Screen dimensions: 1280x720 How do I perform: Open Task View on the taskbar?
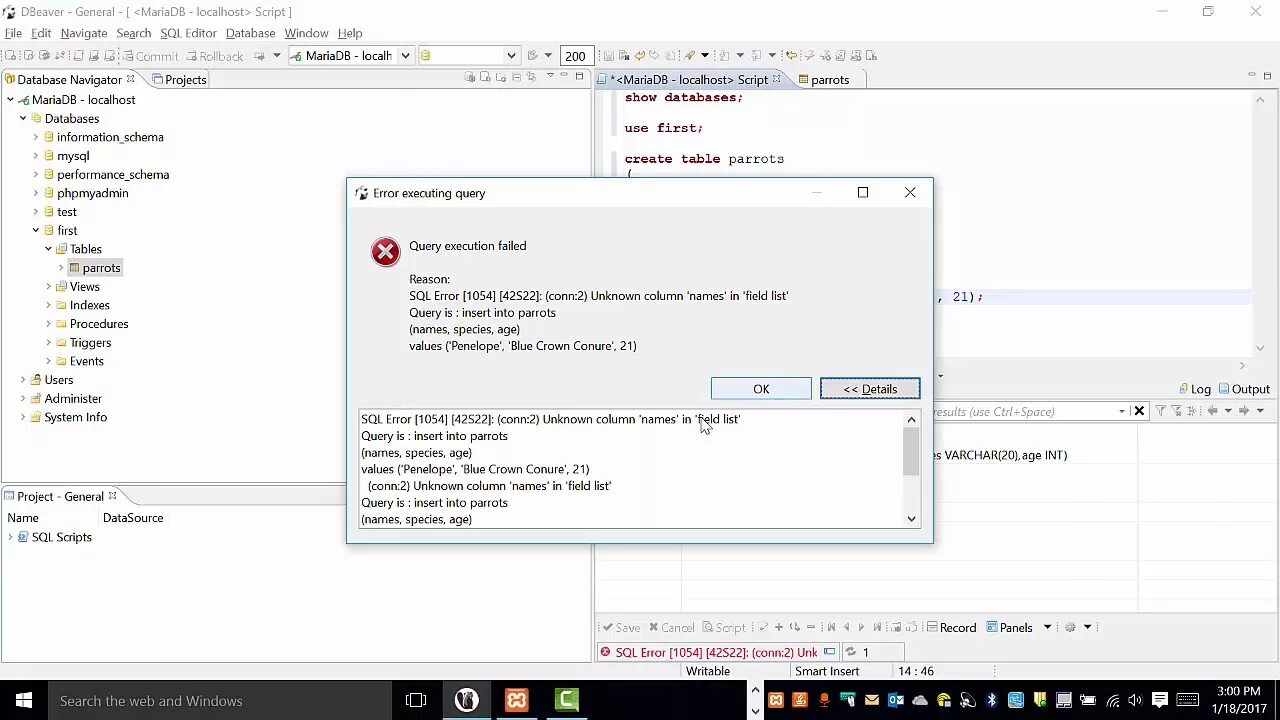click(416, 701)
